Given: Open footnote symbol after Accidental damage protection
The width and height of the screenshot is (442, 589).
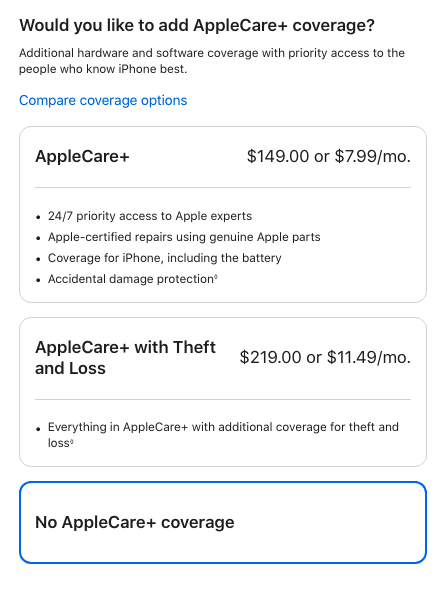Looking at the screenshot, I should [x=216, y=277].
